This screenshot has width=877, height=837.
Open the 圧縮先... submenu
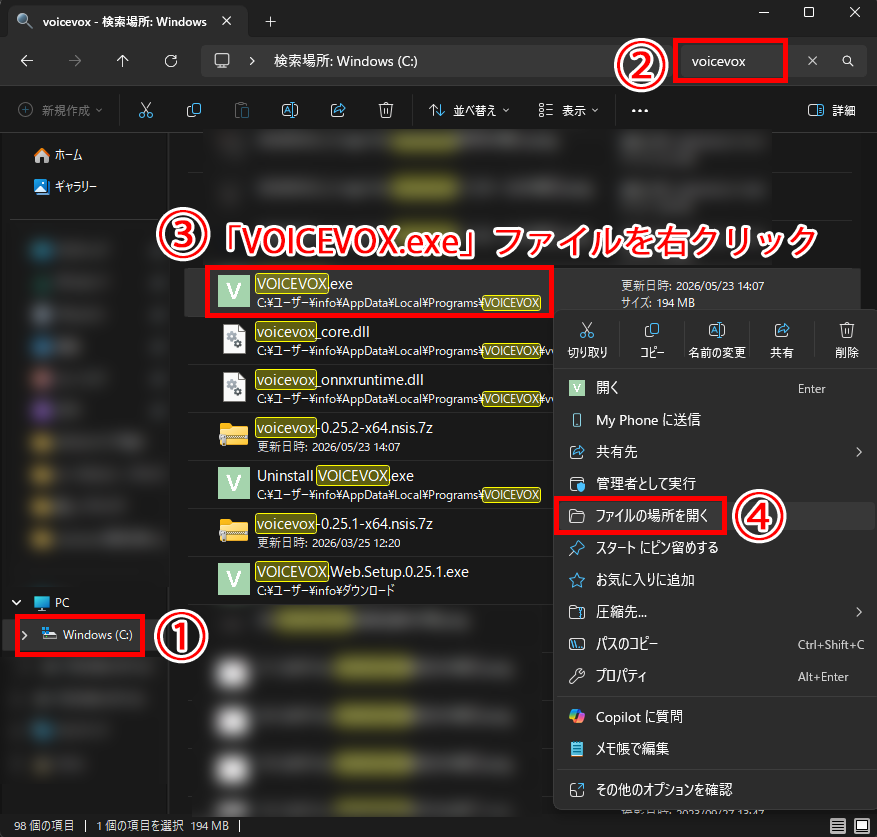[x=715, y=612]
